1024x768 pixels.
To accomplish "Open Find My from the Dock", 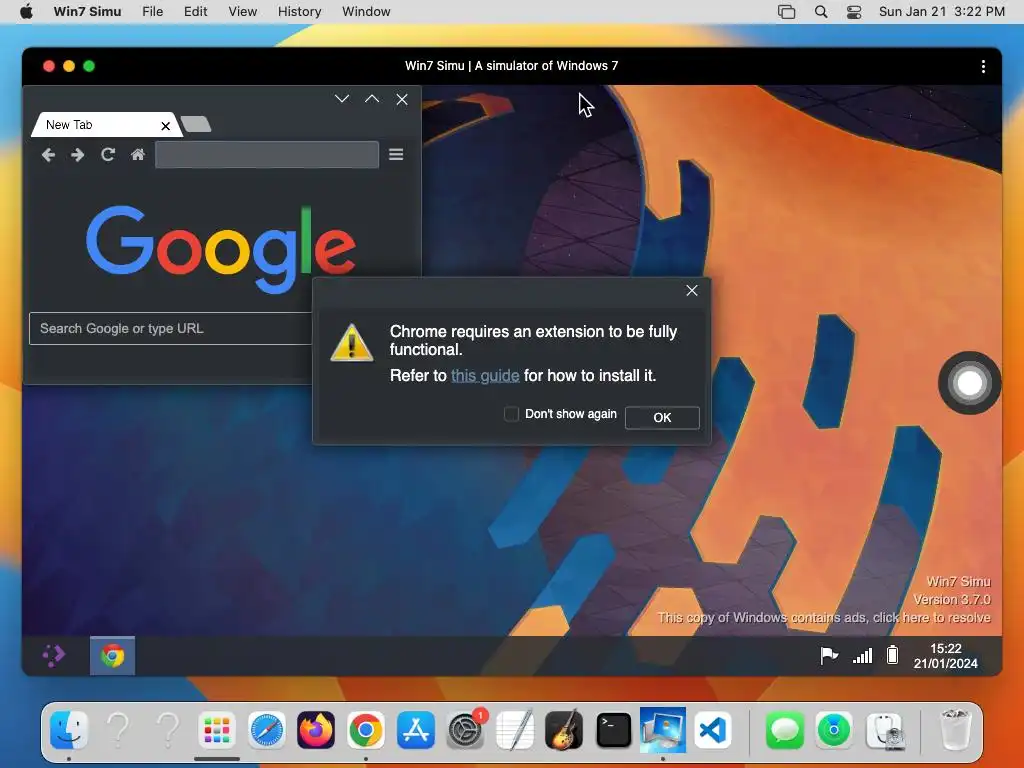I will (834, 729).
